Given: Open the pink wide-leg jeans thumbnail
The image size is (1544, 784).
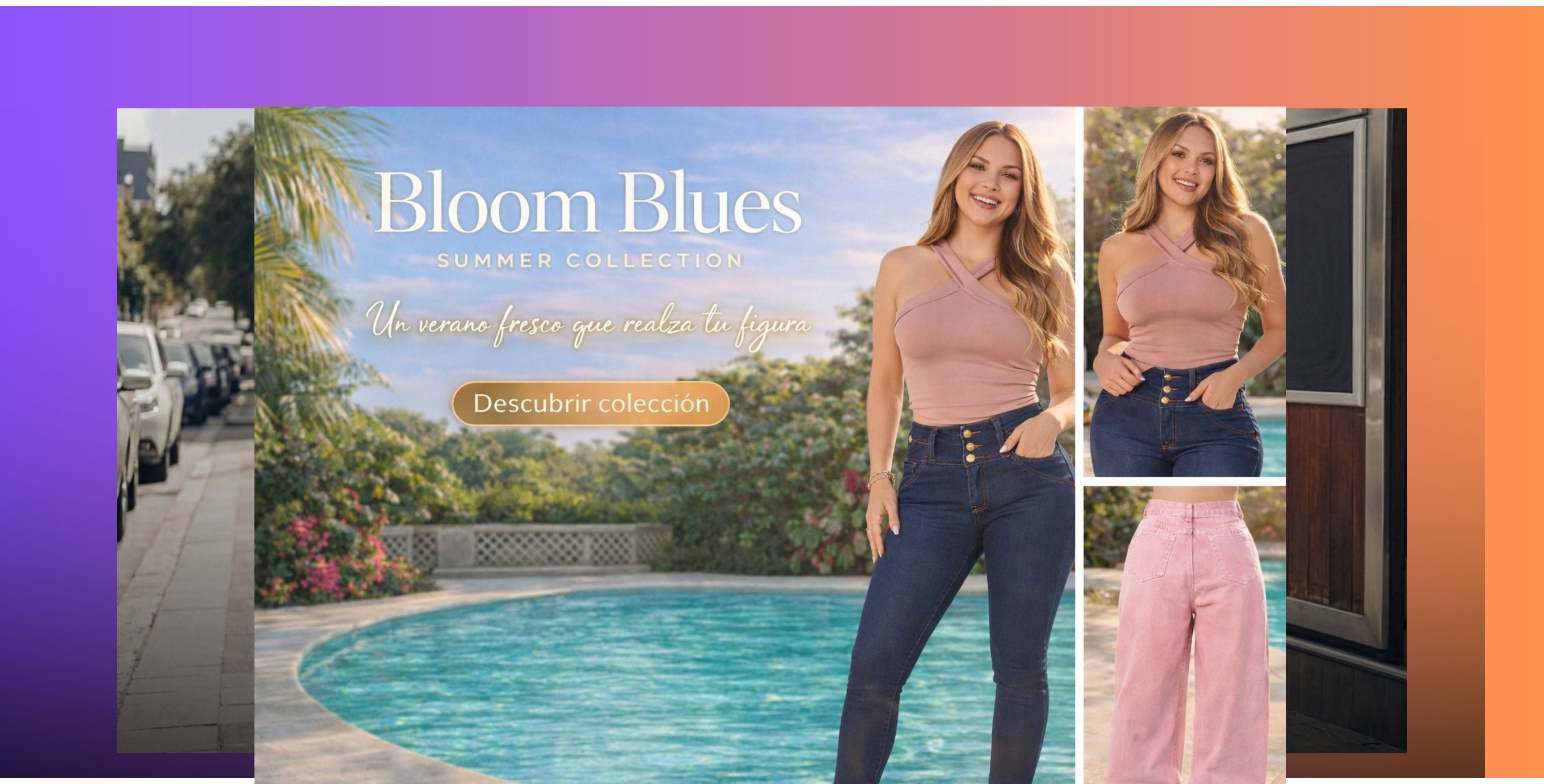Looking at the screenshot, I should coord(1185,635).
